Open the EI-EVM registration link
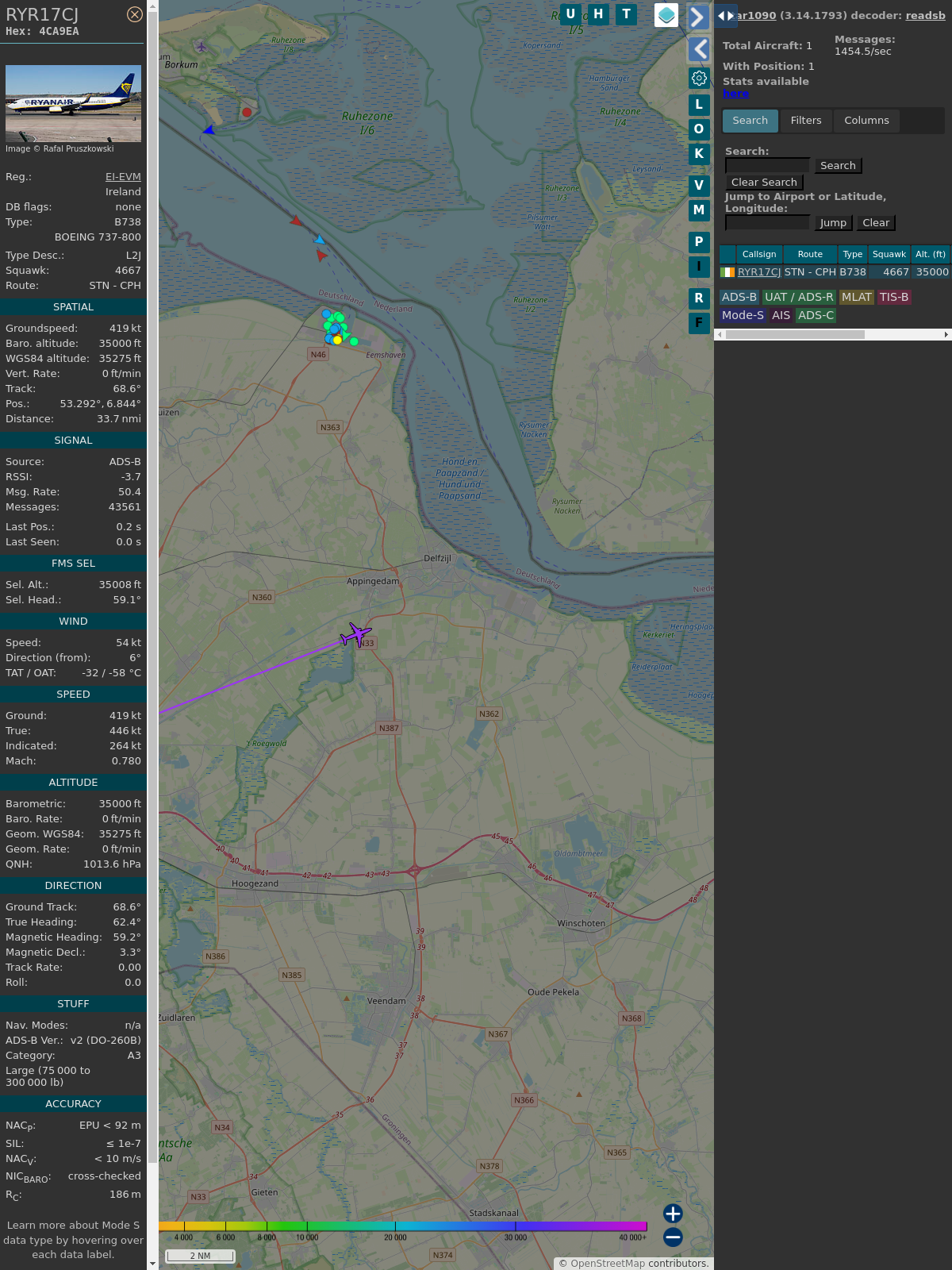 click(123, 177)
